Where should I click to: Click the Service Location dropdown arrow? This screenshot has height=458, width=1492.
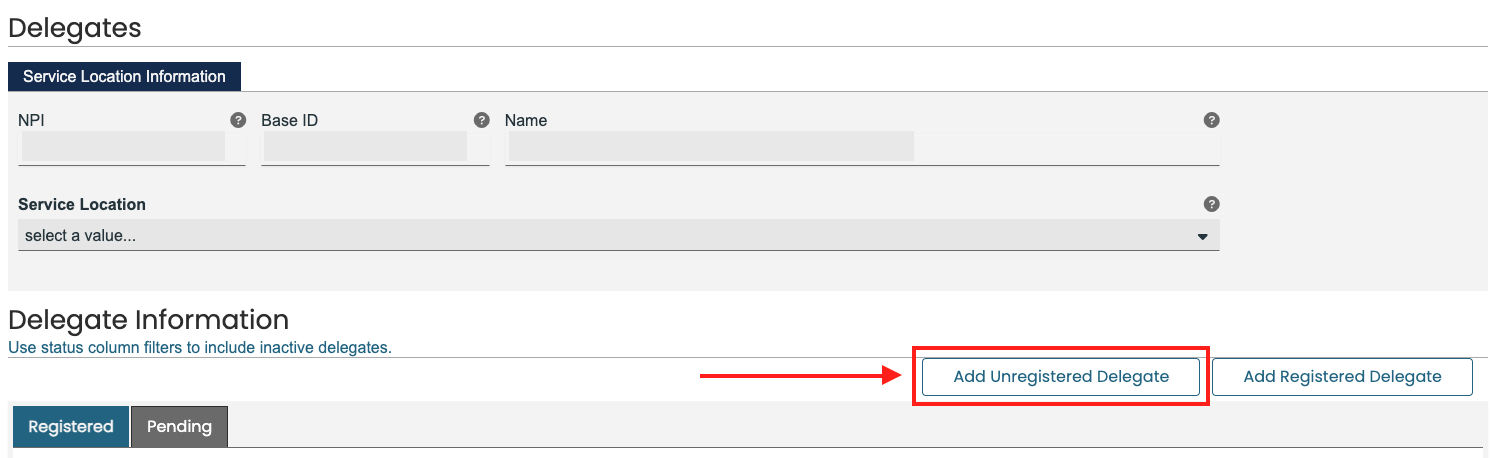tap(1202, 237)
